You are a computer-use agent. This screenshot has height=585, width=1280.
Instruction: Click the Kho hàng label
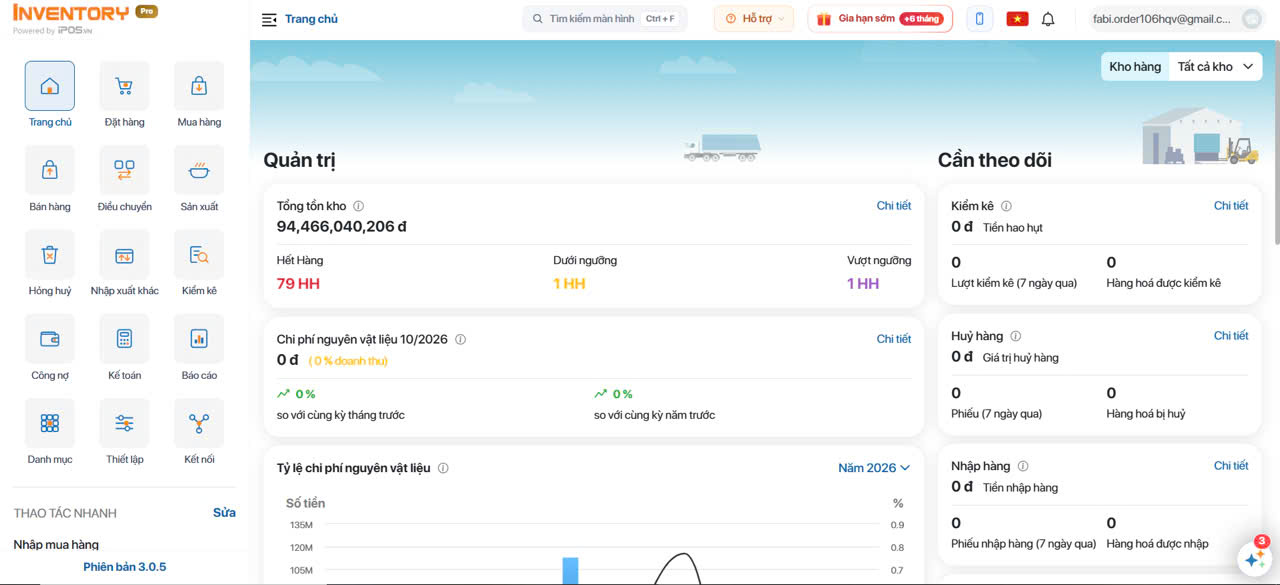pyautogui.click(x=1135, y=67)
